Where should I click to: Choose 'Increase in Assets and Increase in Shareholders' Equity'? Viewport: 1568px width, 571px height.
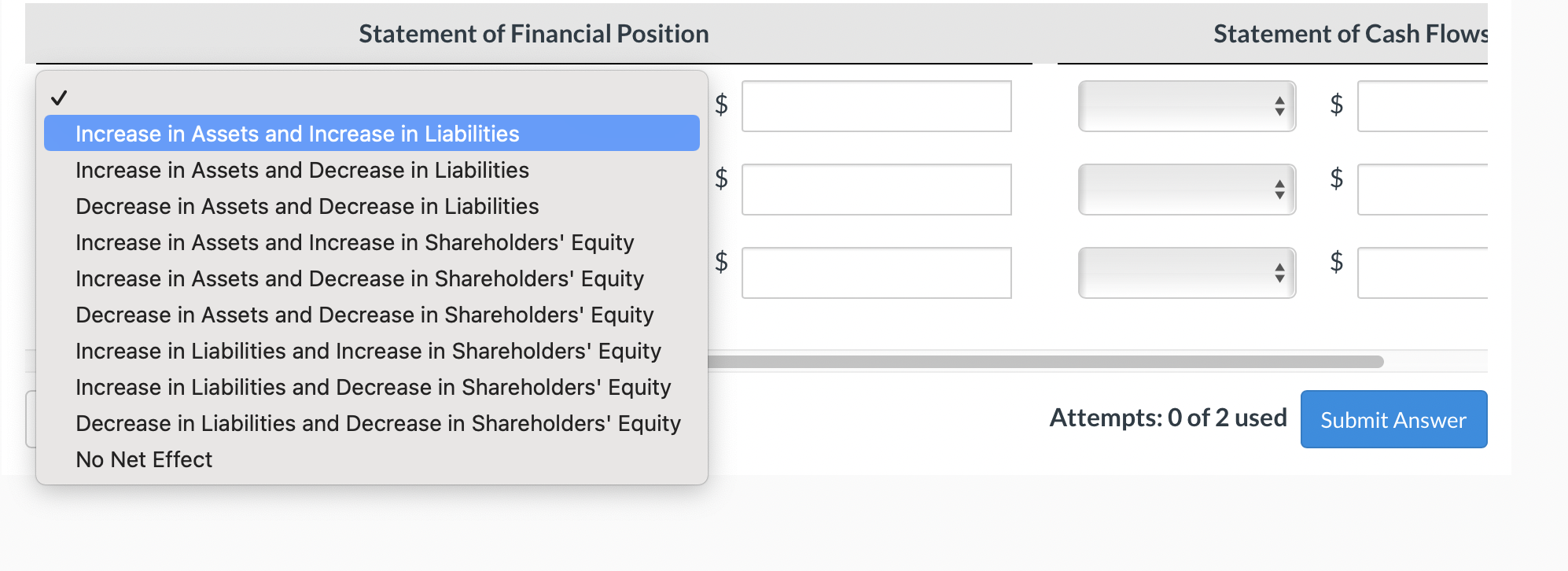(355, 242)
